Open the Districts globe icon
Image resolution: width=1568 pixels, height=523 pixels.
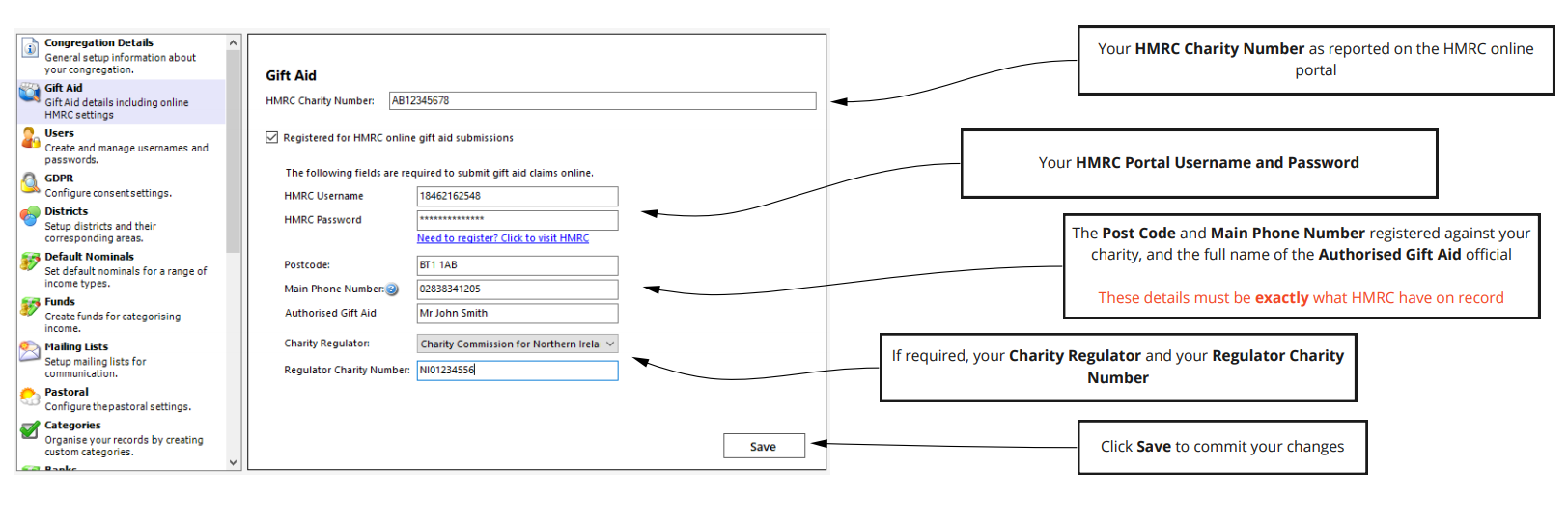(x=30, y=217)
